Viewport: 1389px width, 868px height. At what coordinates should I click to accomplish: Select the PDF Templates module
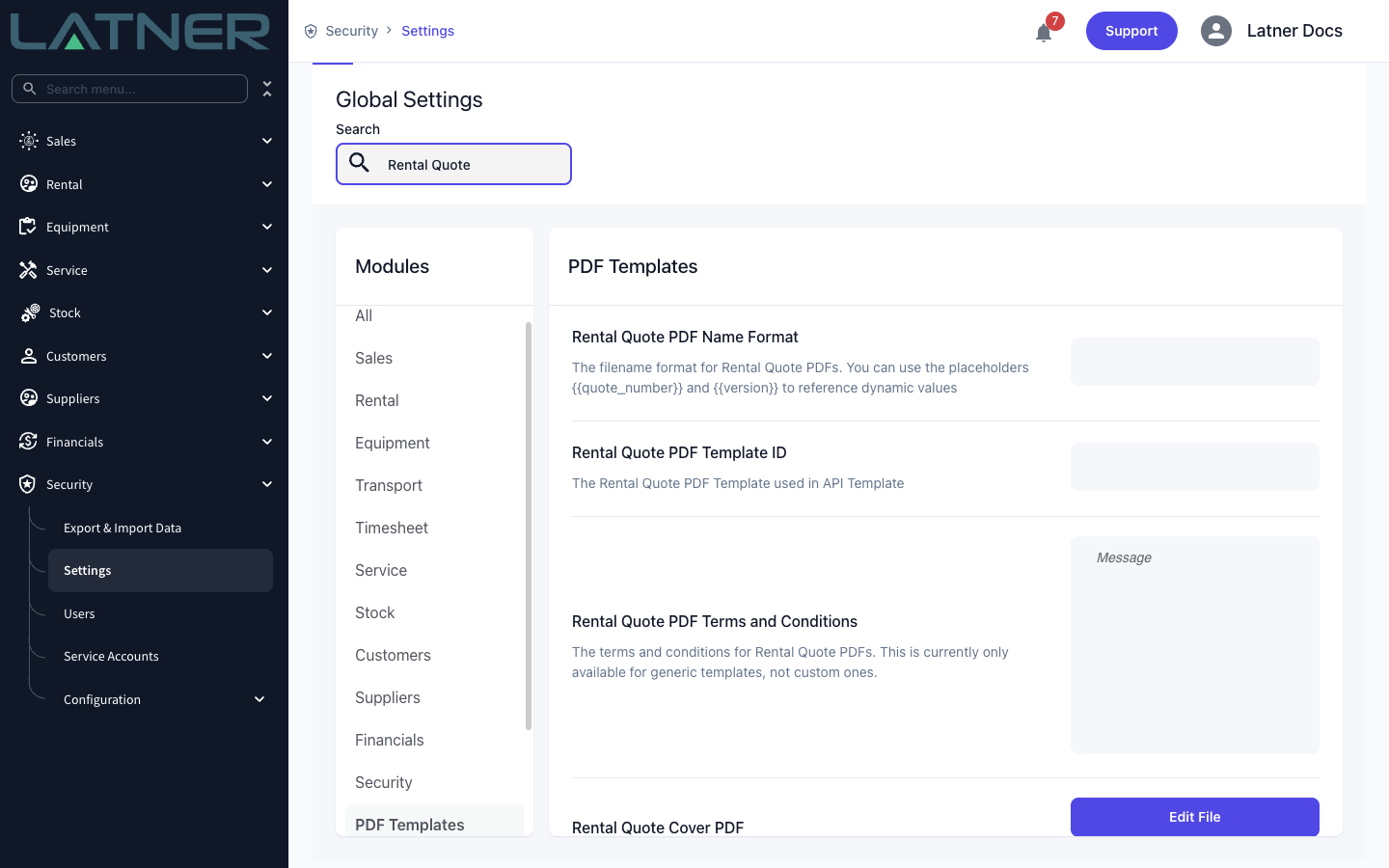pos(434,822)
